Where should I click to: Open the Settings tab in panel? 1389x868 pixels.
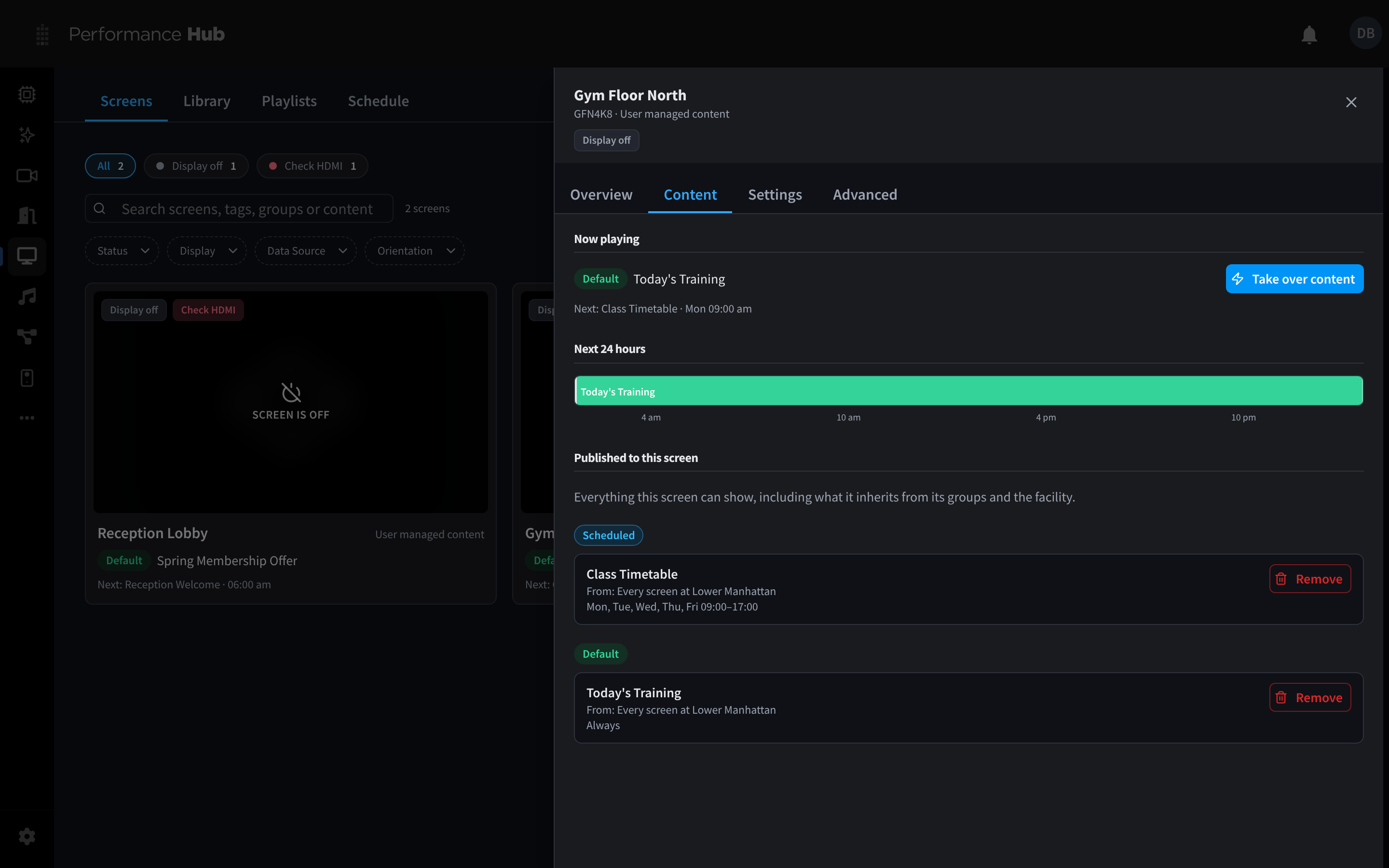pos(775,195)
